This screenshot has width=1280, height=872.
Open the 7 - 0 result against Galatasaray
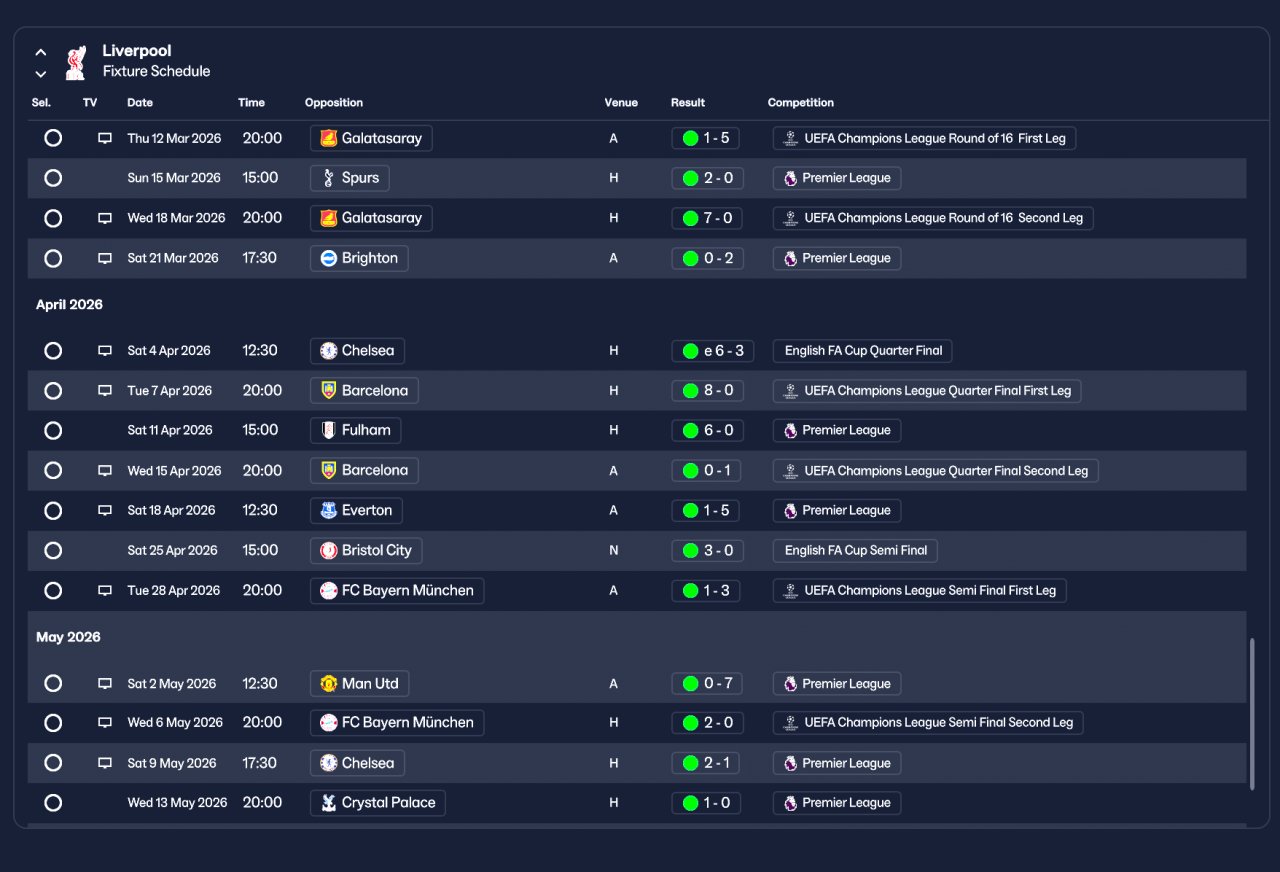click(707, 218)
